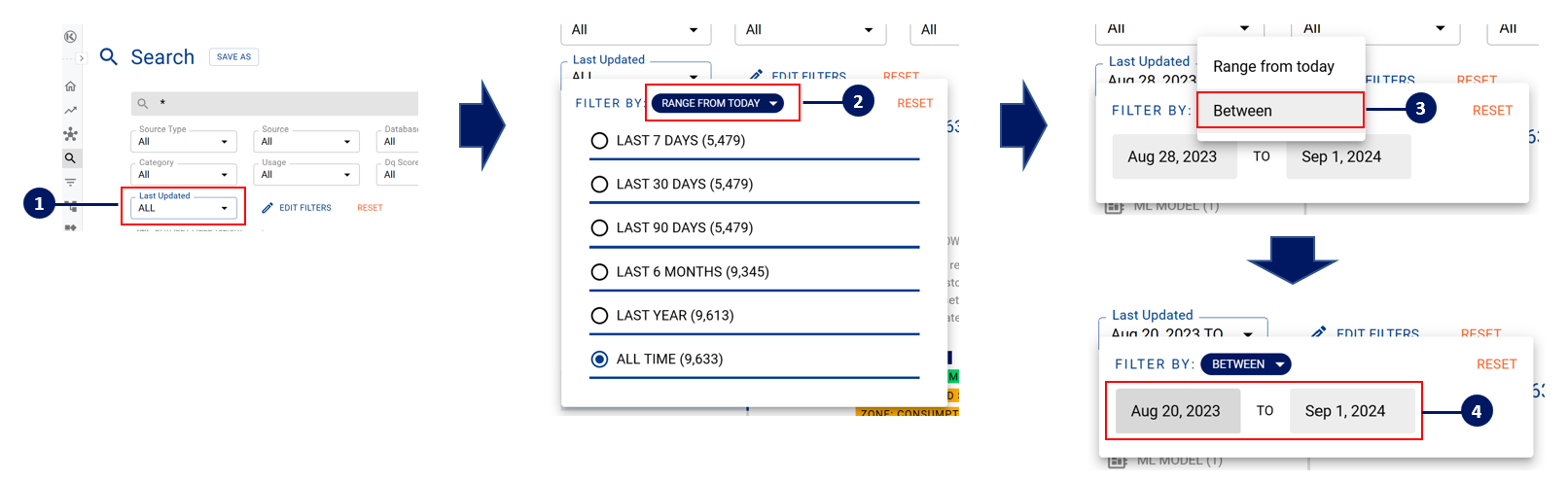Select the Last 90 Days radio option

tap(599, 228)
